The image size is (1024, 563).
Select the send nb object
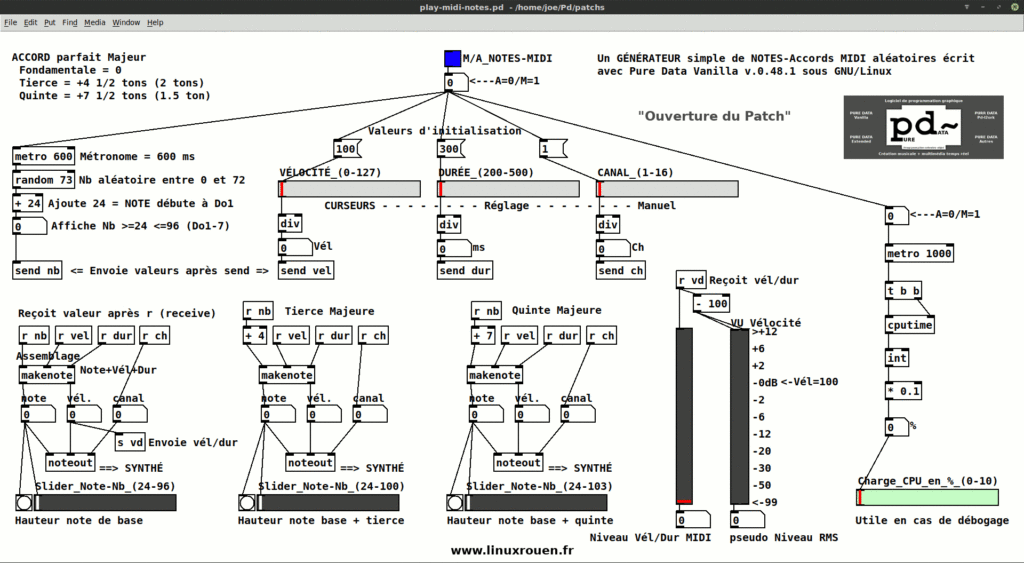click(37, 270)
